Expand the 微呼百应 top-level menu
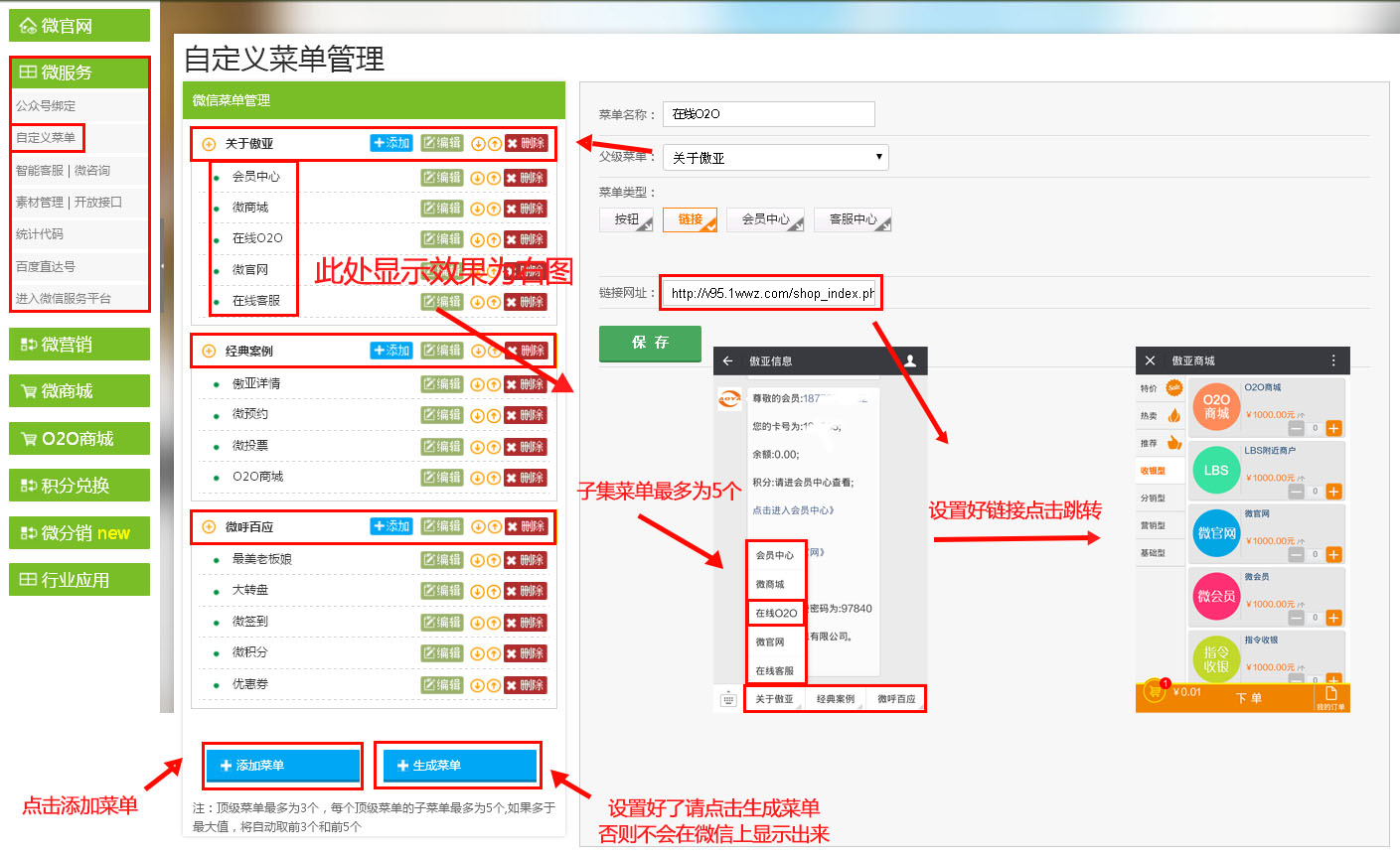Viewport: 1400px width, 856px height. pos(209,527)
